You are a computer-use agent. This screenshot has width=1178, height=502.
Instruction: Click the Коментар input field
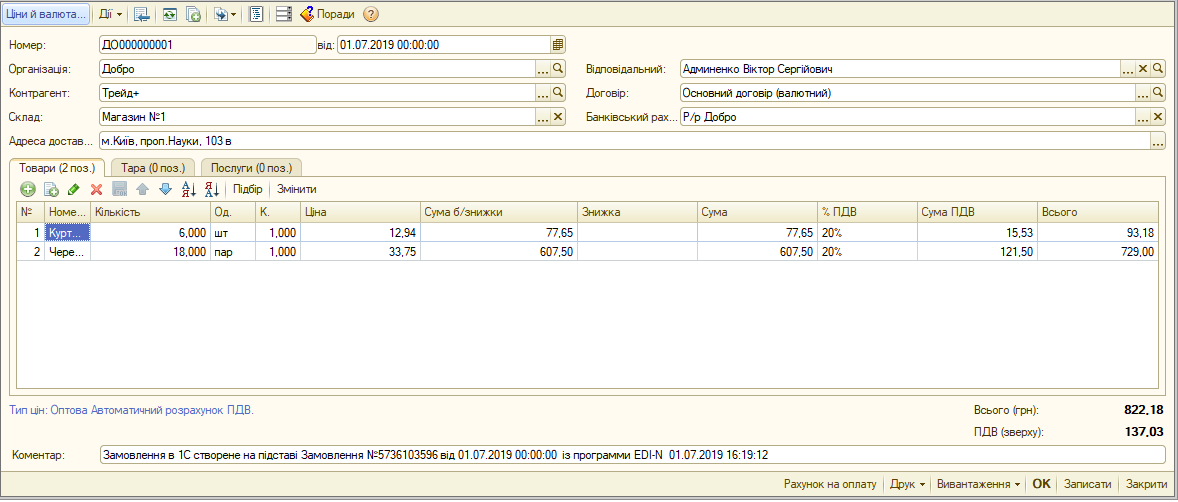pyautogui.click(x=632, y=455)
